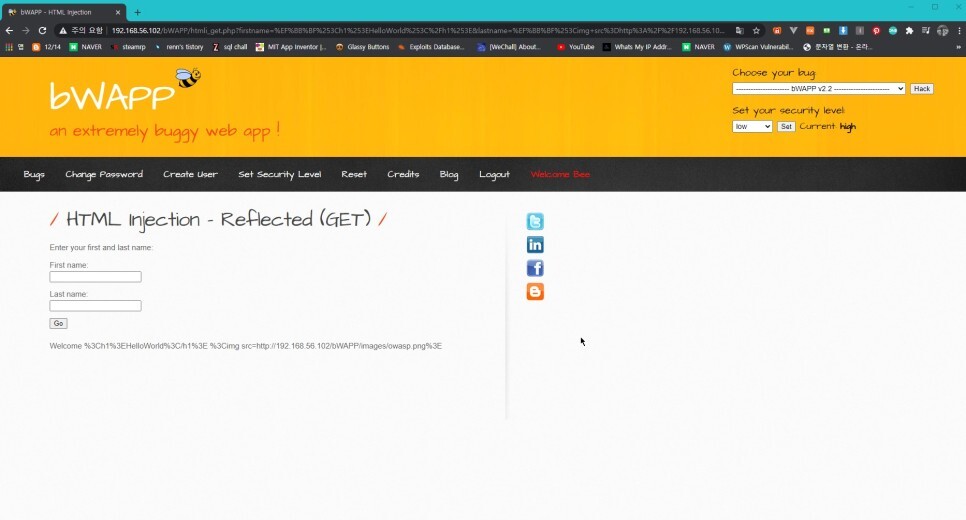Focus the First name input field
The image size is (966, 520).
(95, 277)
